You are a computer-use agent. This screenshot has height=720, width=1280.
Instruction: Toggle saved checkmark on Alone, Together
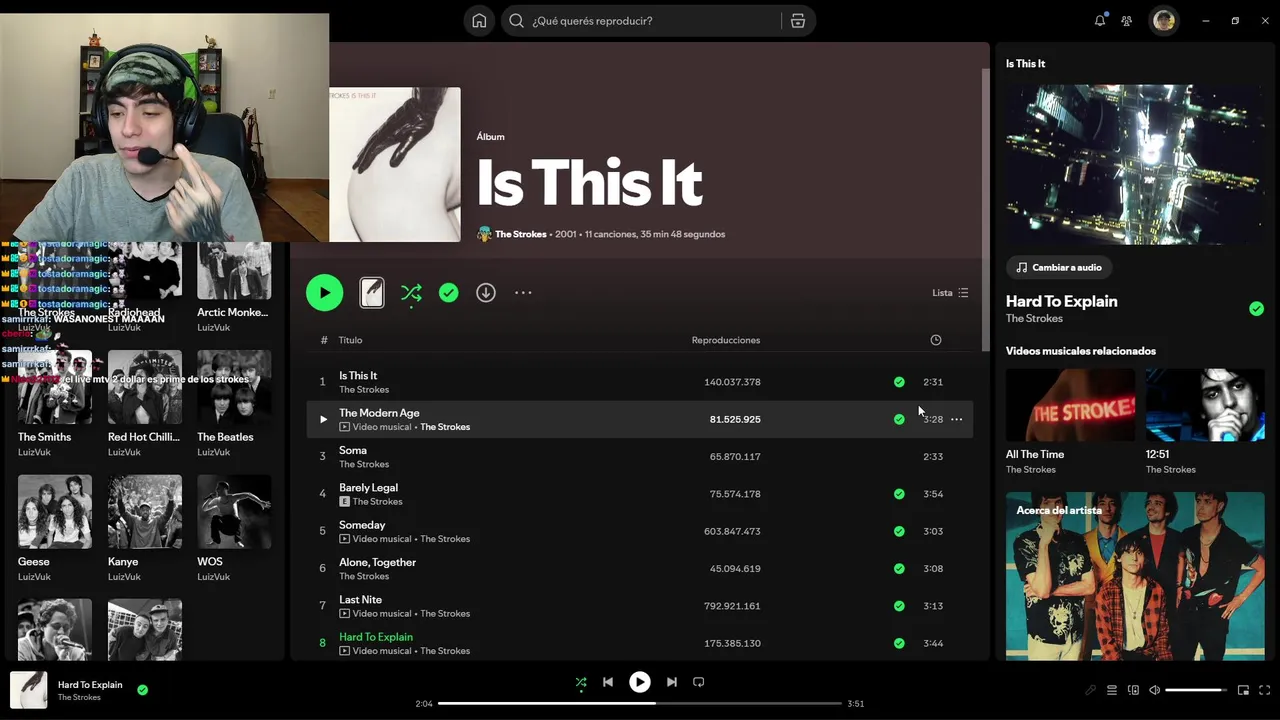click(x=899, y=568)
